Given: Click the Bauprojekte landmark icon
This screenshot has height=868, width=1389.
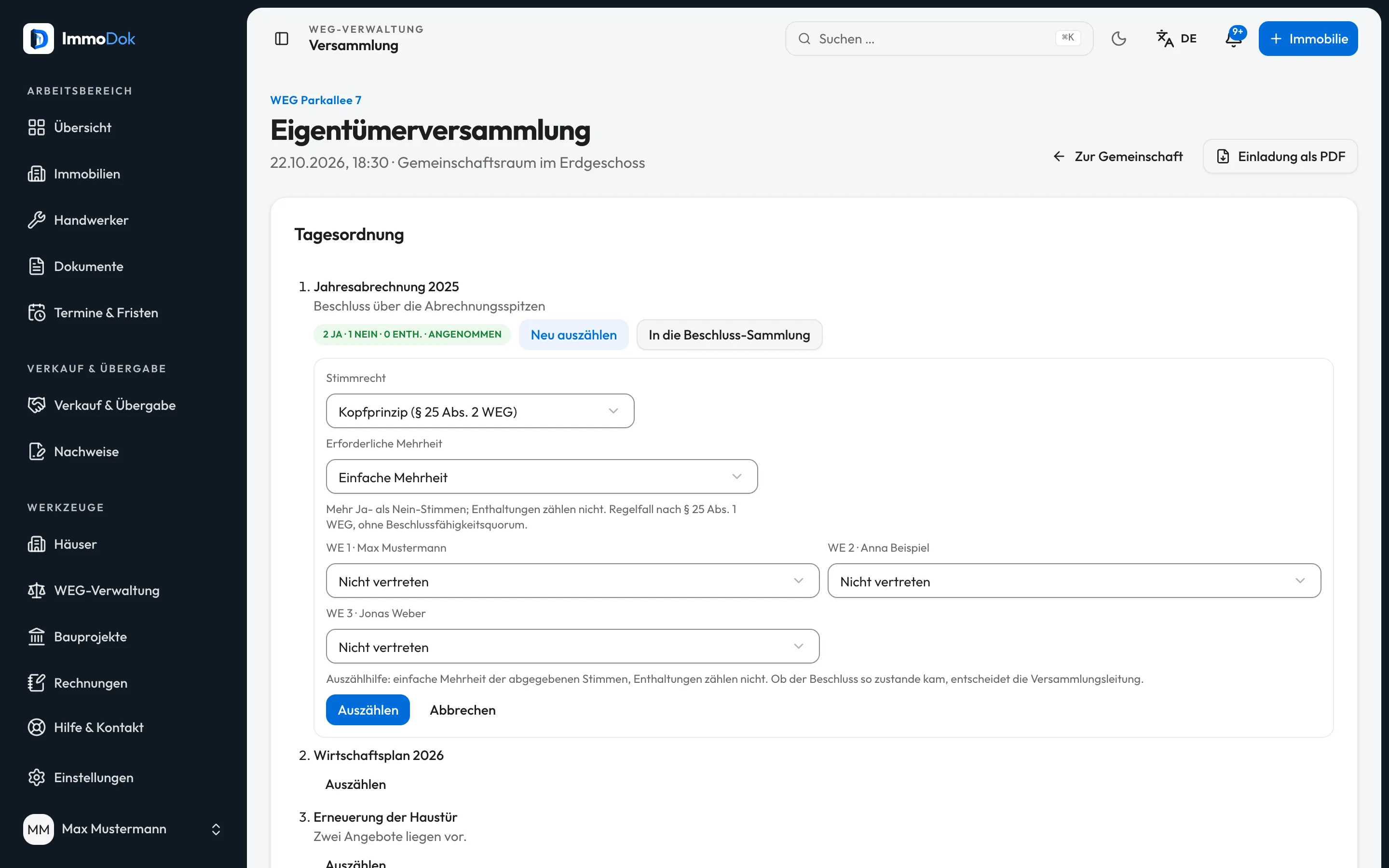Looking at the screenshot, I should point(36,637).
